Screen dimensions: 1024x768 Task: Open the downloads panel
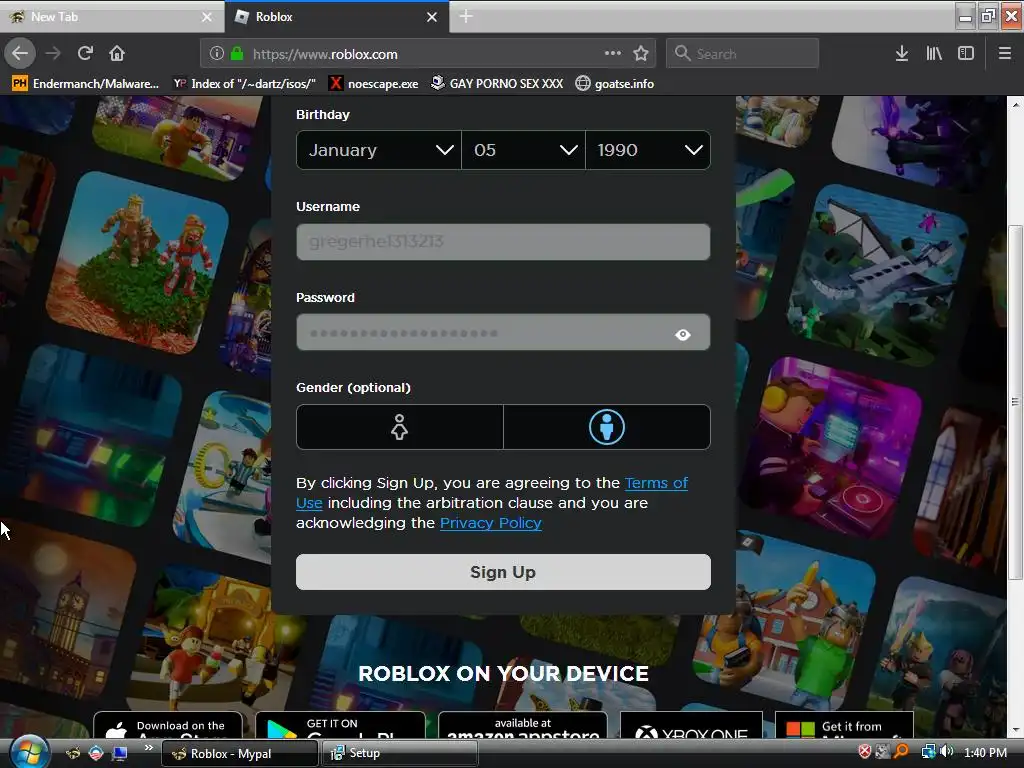point(902,54)
